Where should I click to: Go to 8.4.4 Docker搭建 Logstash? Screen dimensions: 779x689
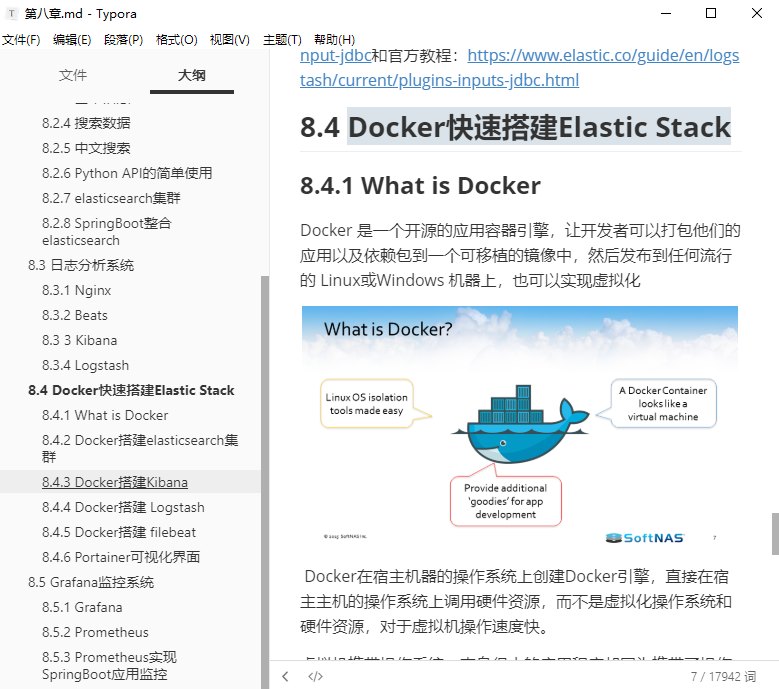click(x=123, y=507)
